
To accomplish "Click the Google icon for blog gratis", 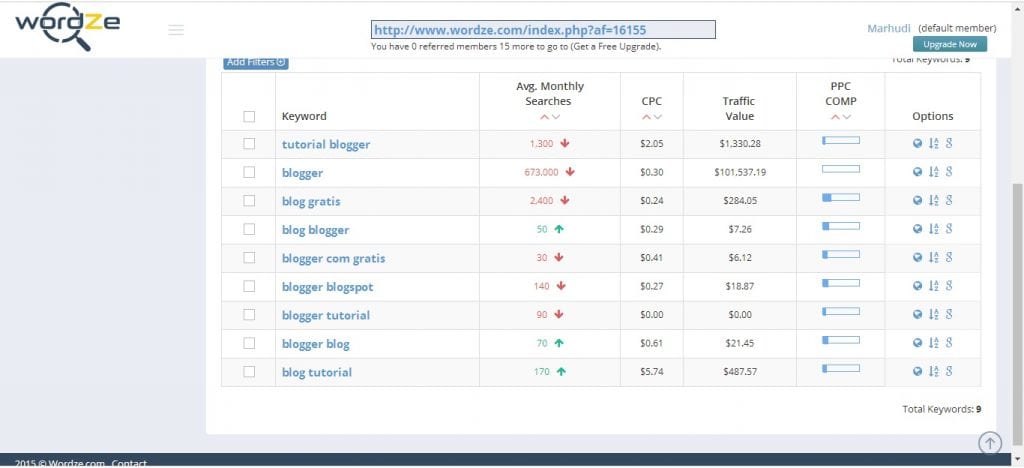I will [947, 201].
